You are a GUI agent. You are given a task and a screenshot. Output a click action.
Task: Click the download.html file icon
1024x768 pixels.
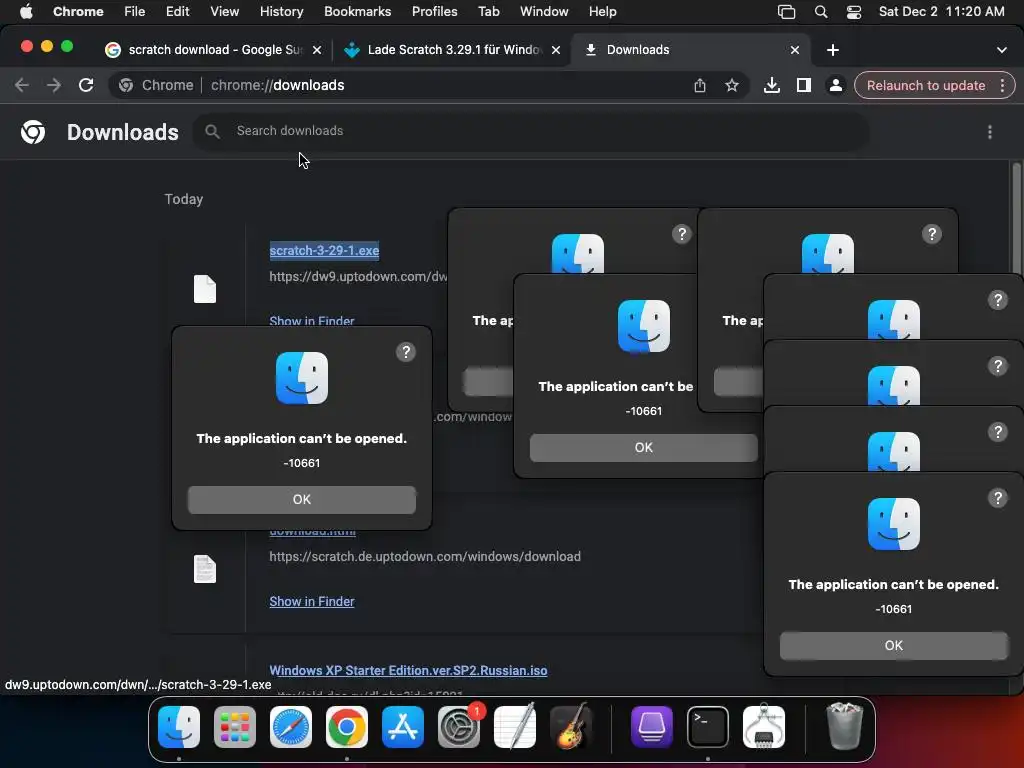[204, 569]
